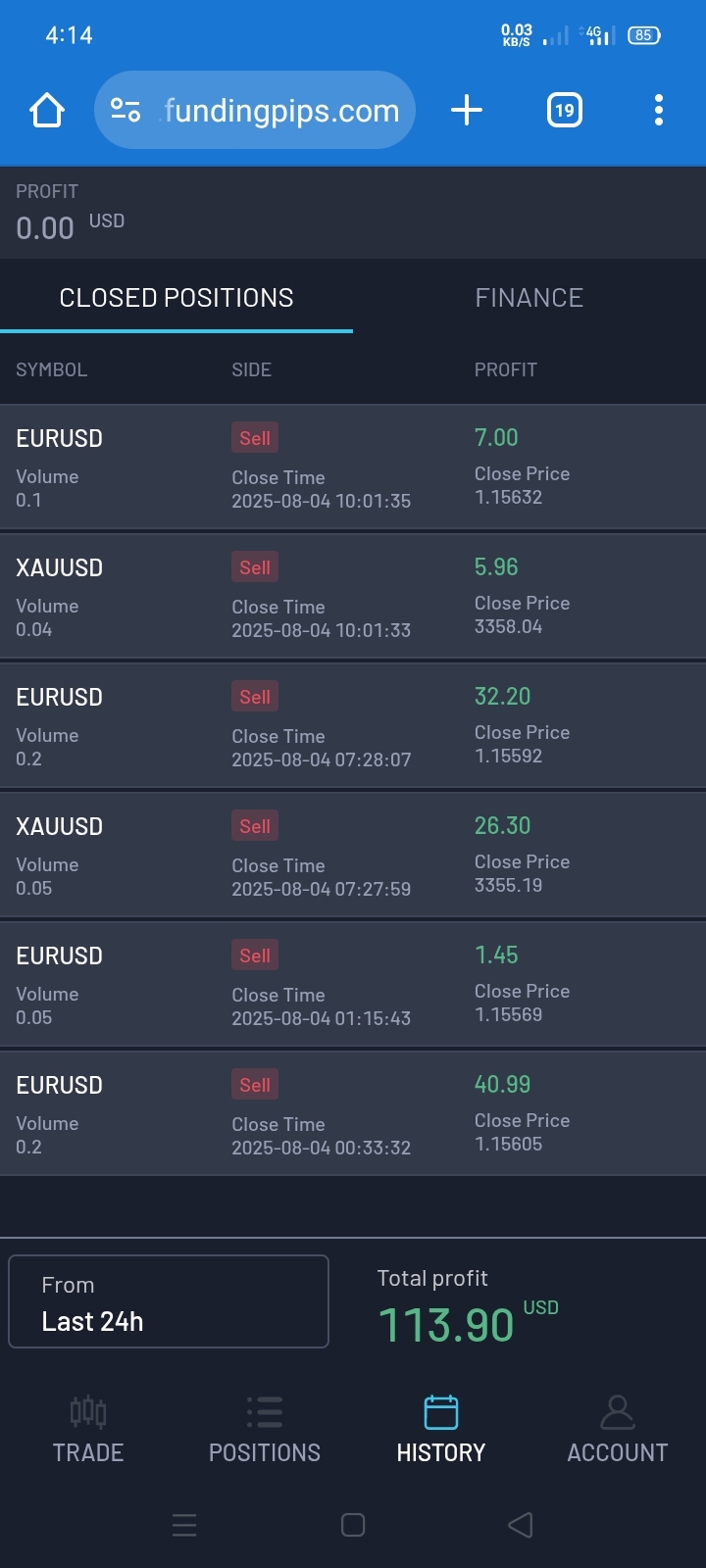Tap the browser home icon
Viewport: 706px width, 1568px height.
point(47,110)
